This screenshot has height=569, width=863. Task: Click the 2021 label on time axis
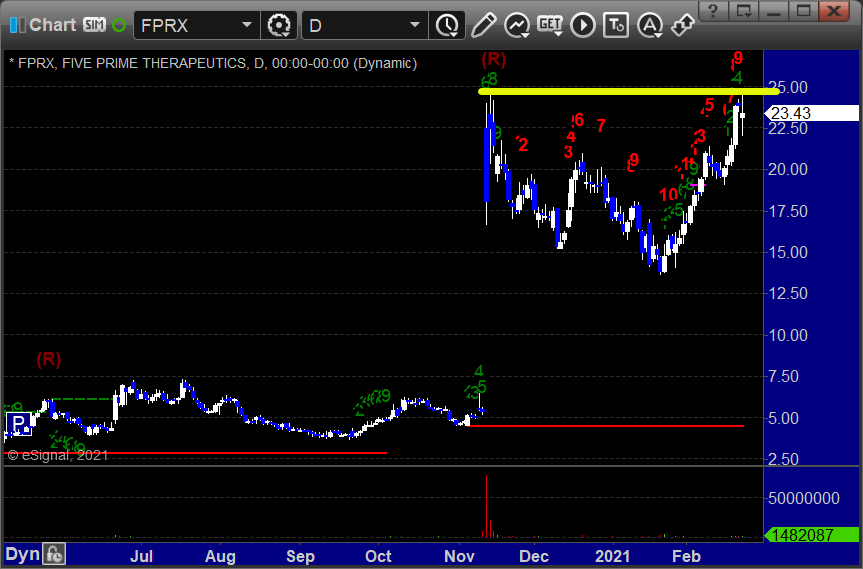613,556
